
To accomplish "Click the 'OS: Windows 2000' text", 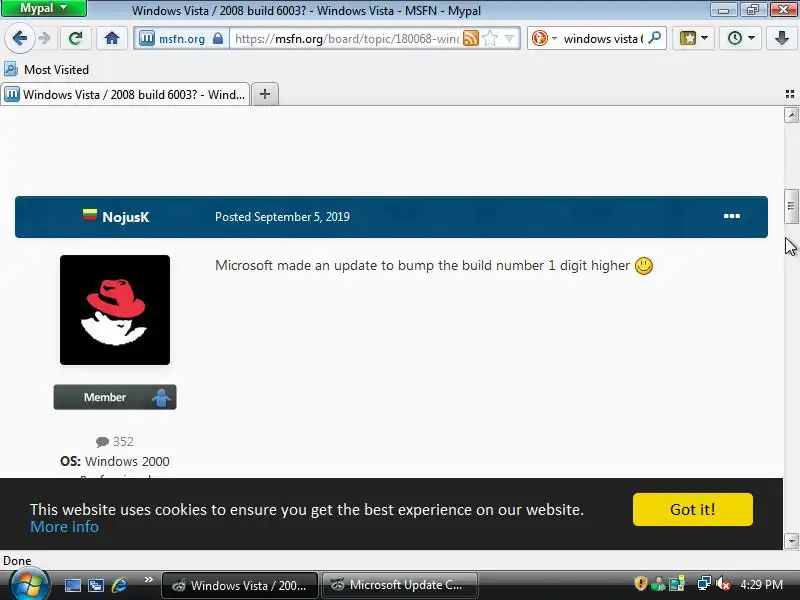I will click(x=115, y=461).
